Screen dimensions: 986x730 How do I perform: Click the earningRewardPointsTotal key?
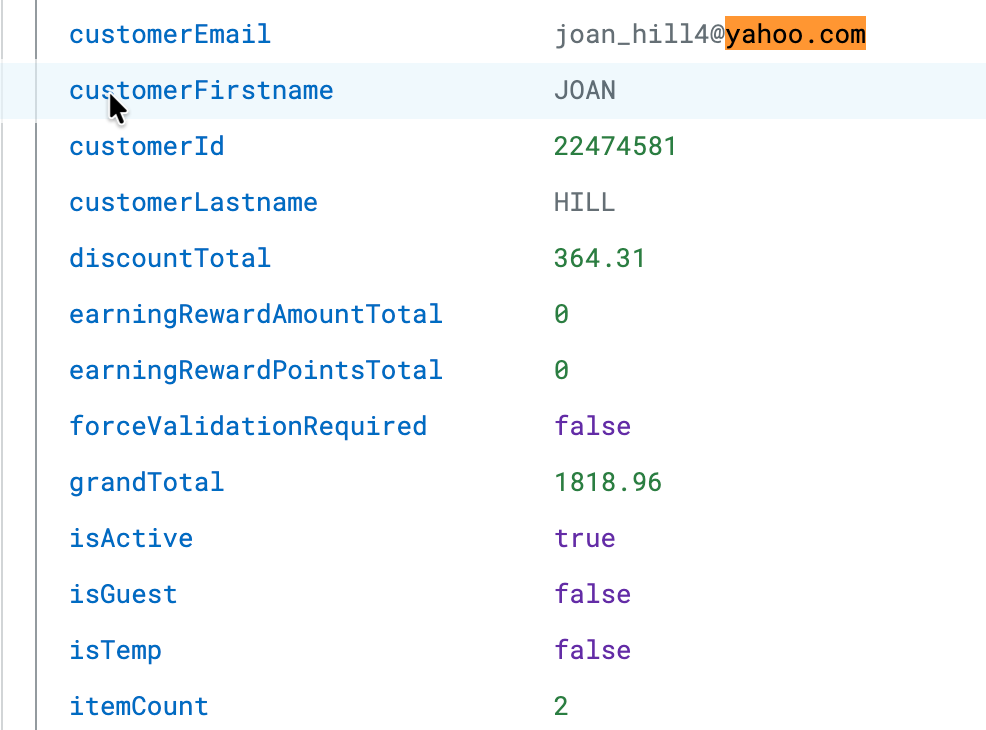point(255,371)
